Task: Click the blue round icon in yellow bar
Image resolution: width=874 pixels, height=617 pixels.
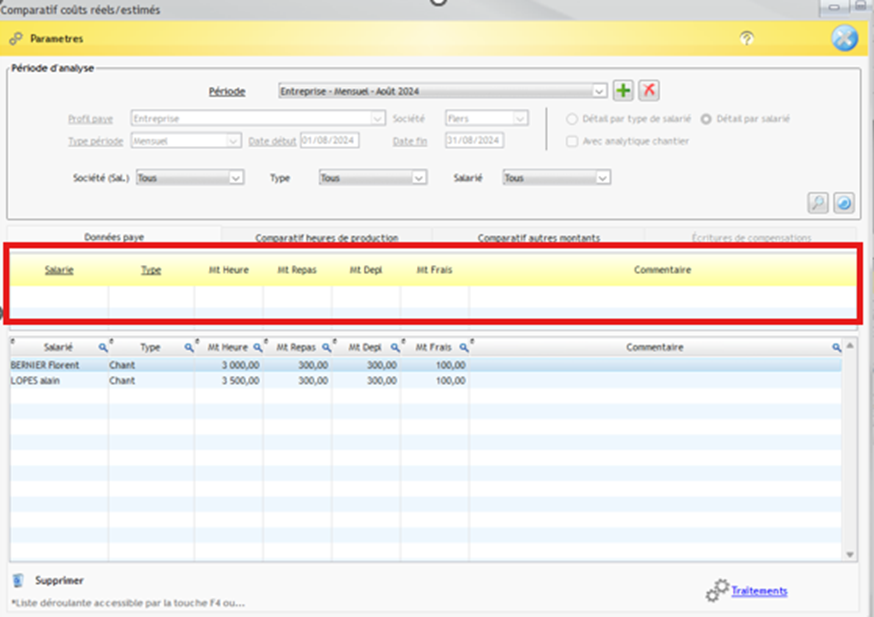Action: [844, 39]
